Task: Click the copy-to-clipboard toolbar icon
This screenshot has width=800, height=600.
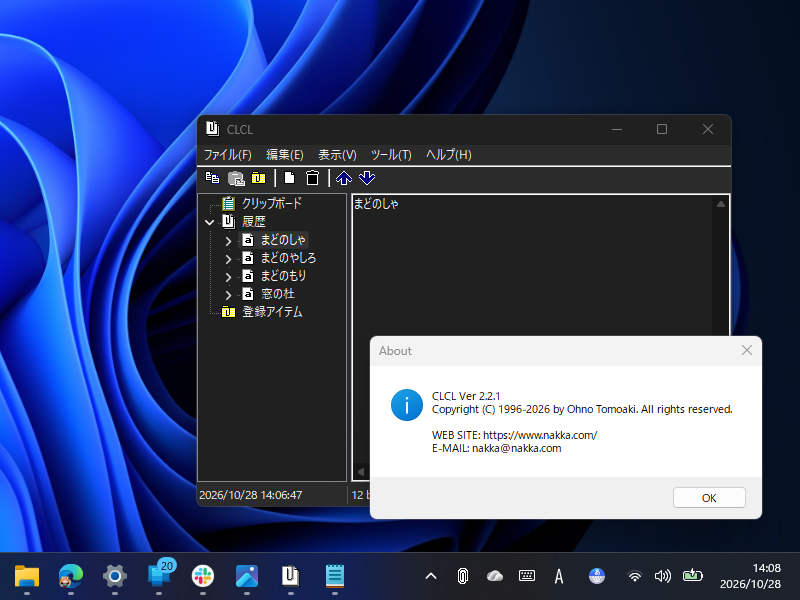Action: [212, 178]
